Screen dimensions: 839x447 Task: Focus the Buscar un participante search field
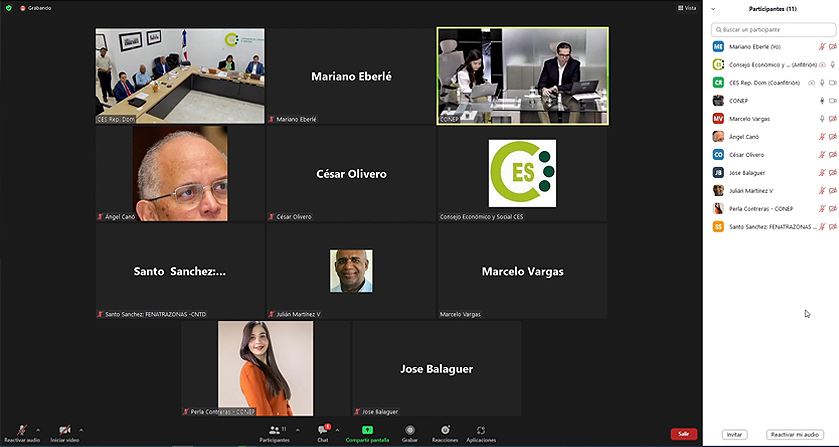773,30
